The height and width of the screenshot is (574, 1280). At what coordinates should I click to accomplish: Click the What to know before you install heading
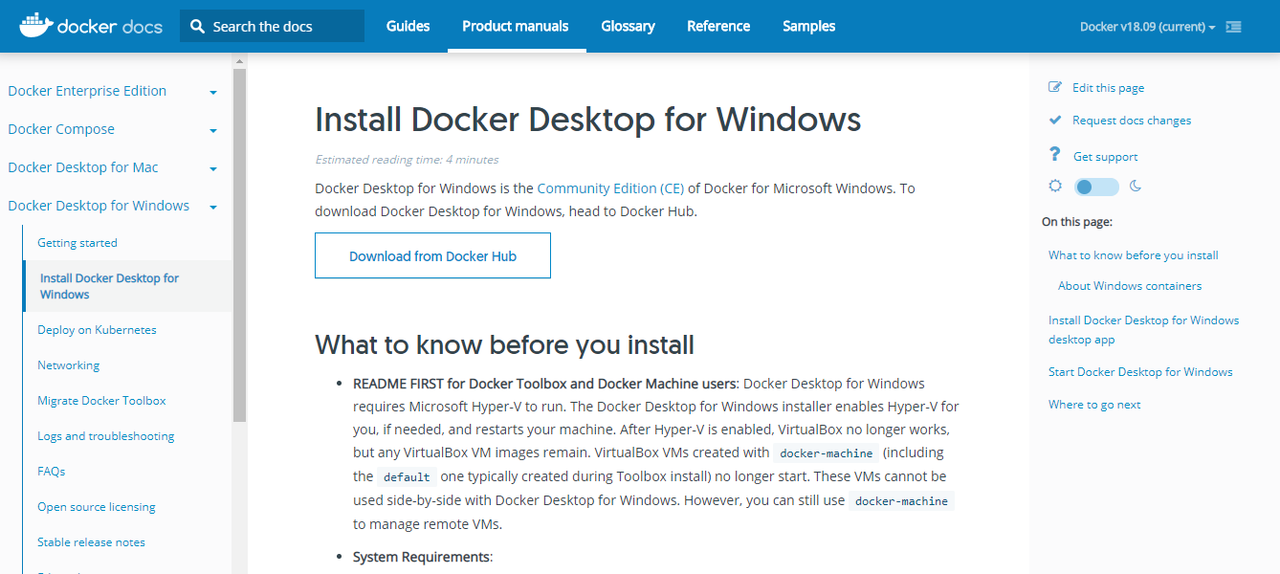[x=505, y=345]
